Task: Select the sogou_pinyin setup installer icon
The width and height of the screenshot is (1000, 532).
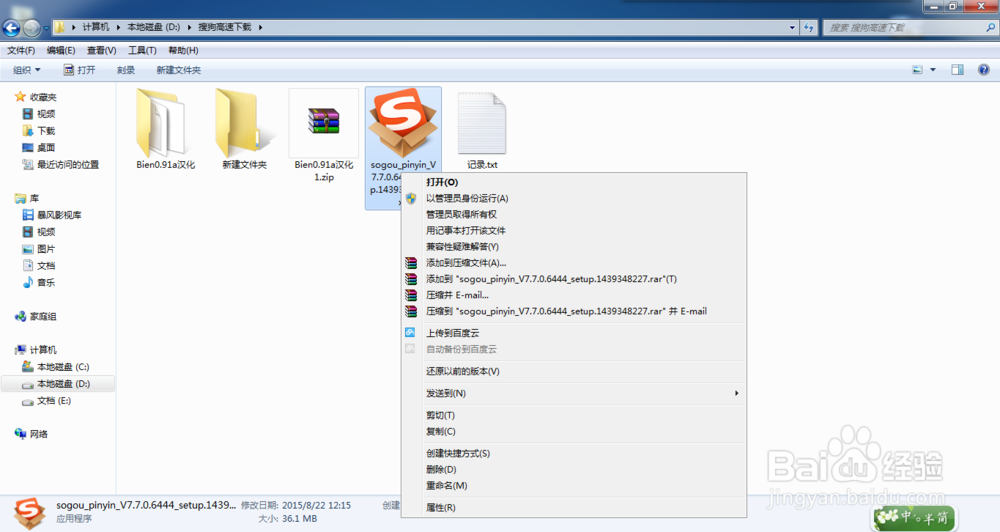Action: tap(403, 123)
